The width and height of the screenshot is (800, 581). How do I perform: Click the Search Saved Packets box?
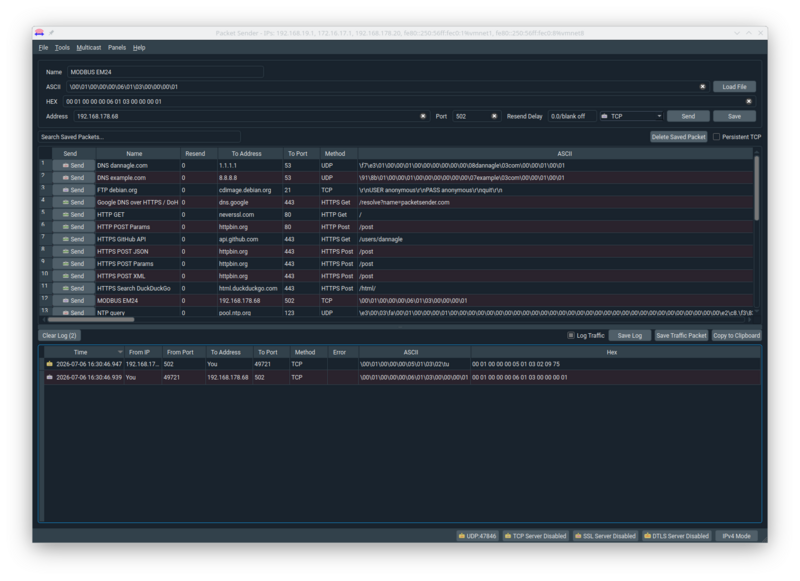(139, 137)
